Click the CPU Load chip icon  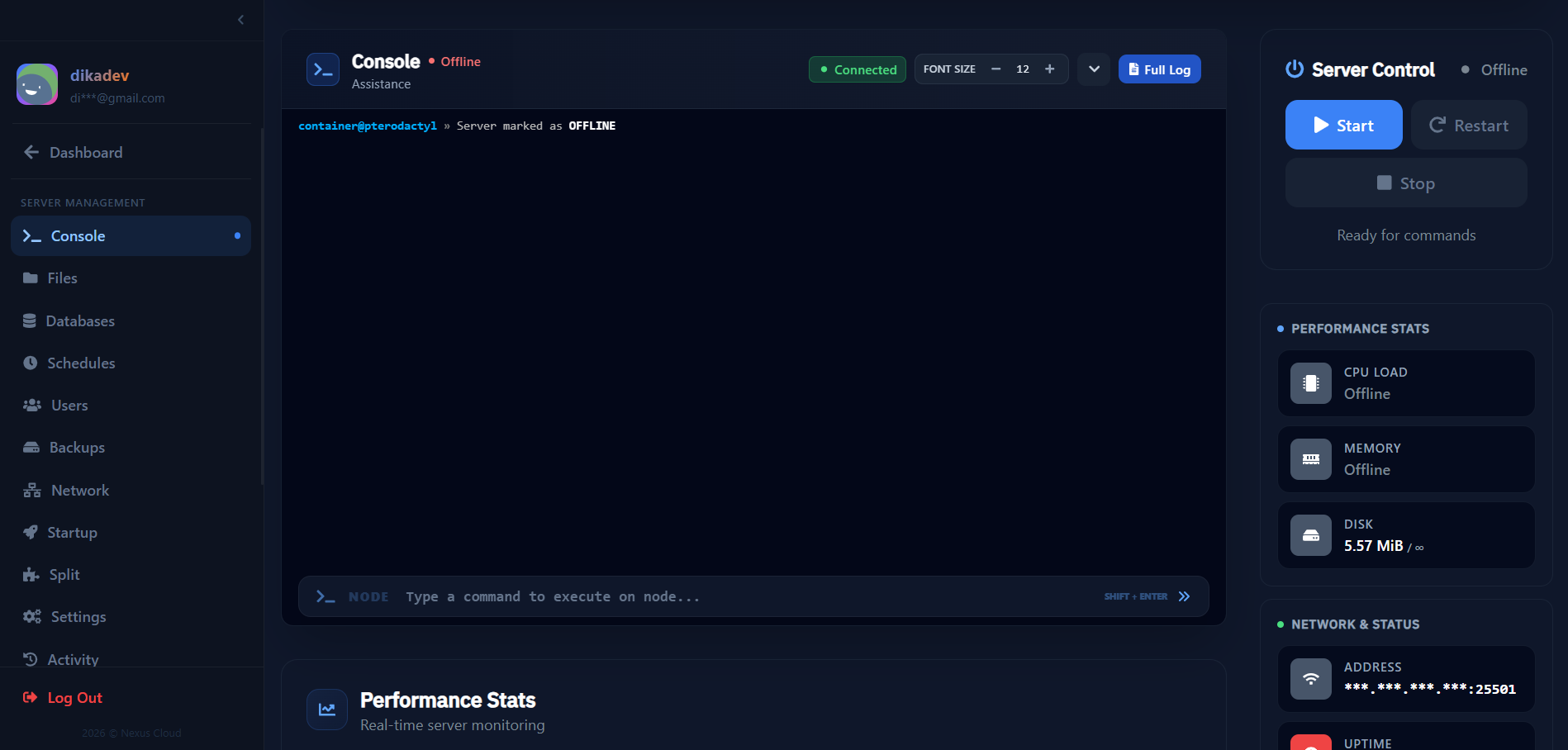[1311, 383]
